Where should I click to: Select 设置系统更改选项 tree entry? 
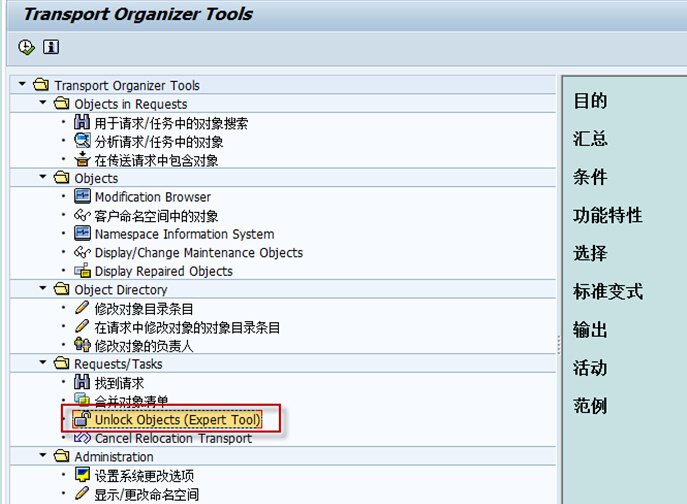coord(144,476)
